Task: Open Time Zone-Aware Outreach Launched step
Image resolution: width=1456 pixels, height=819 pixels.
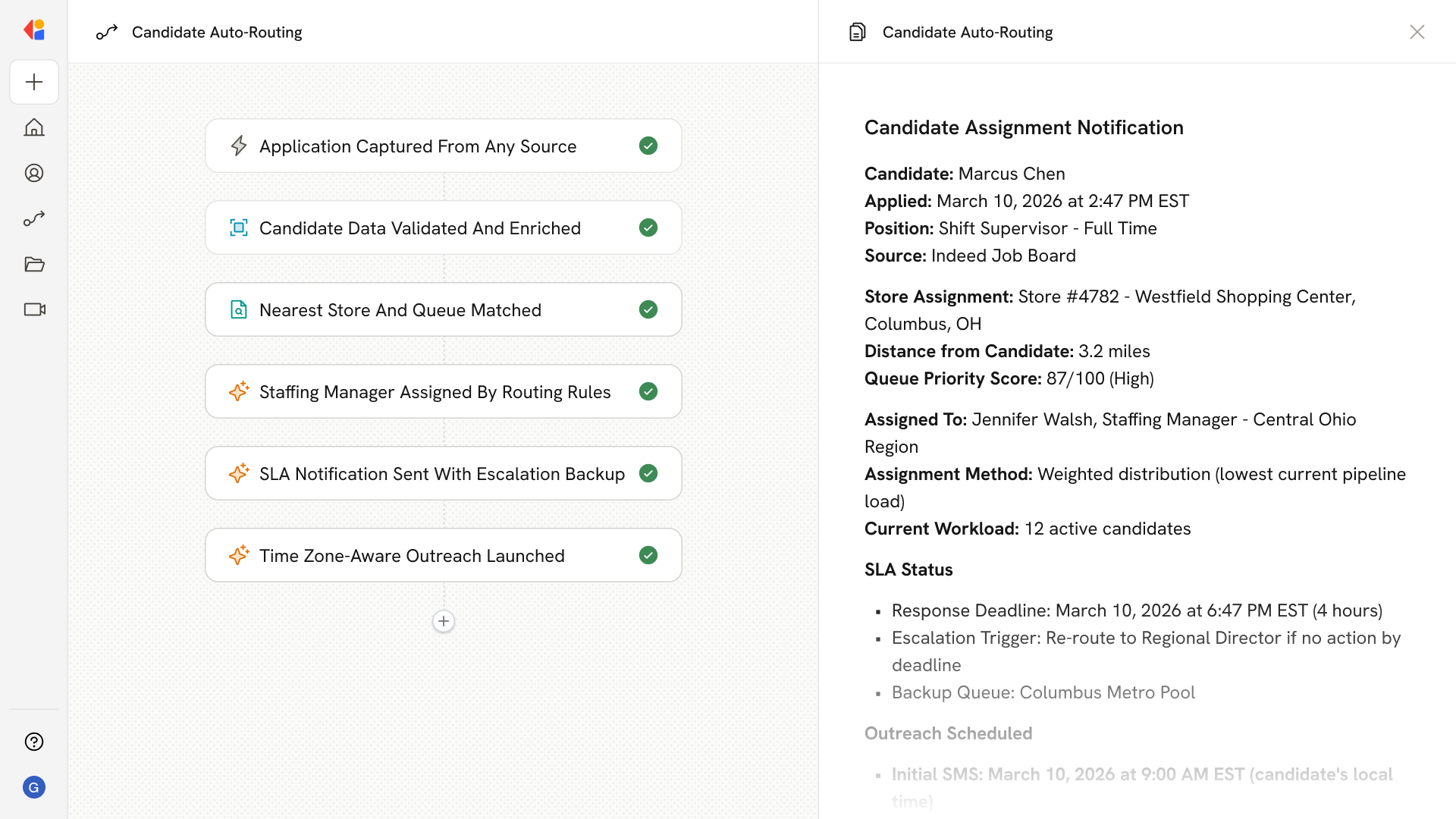Action: pyautogui.click(x=411, y=556)
